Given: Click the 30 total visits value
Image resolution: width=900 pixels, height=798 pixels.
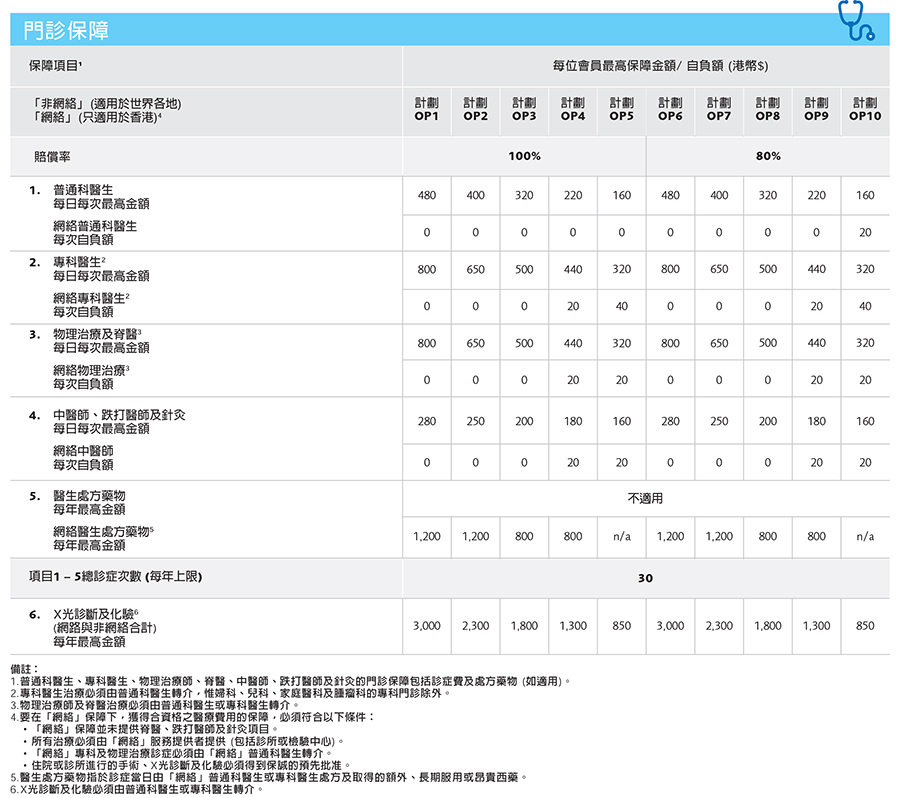Looking at the screenshot, I should click(x=645, y=578).
